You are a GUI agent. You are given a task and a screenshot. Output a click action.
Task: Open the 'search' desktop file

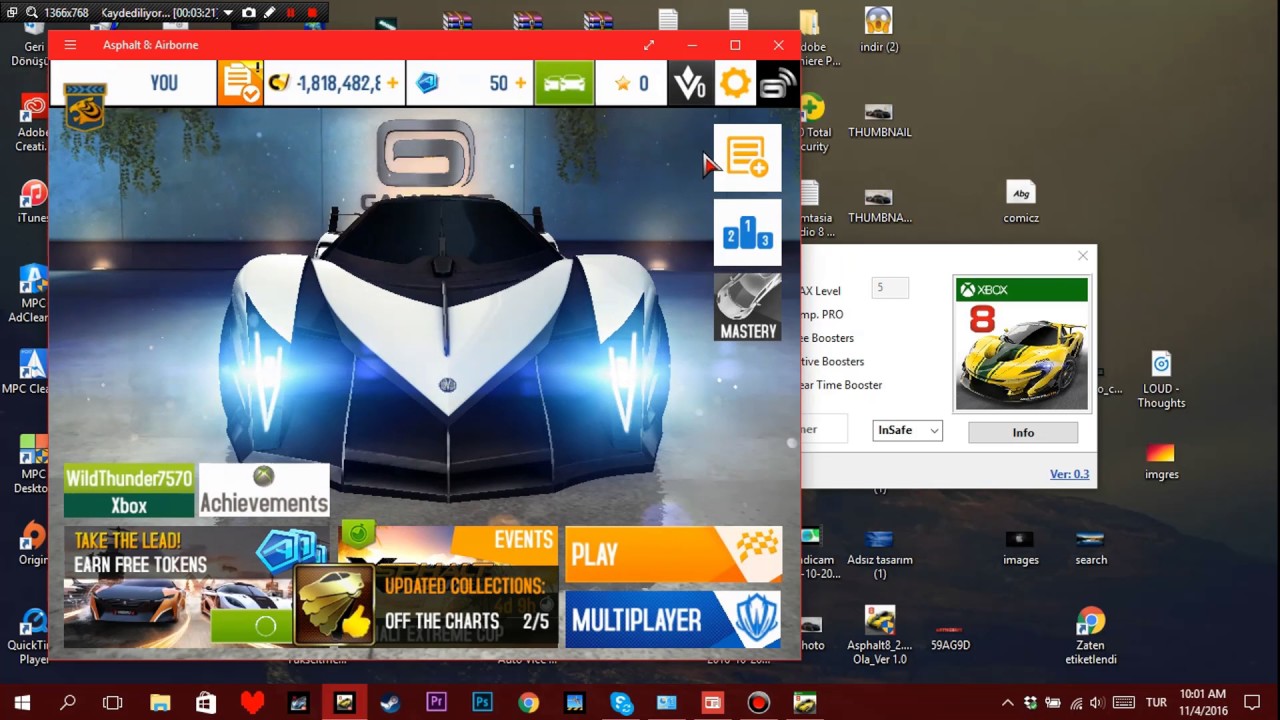click(1091, 546)
